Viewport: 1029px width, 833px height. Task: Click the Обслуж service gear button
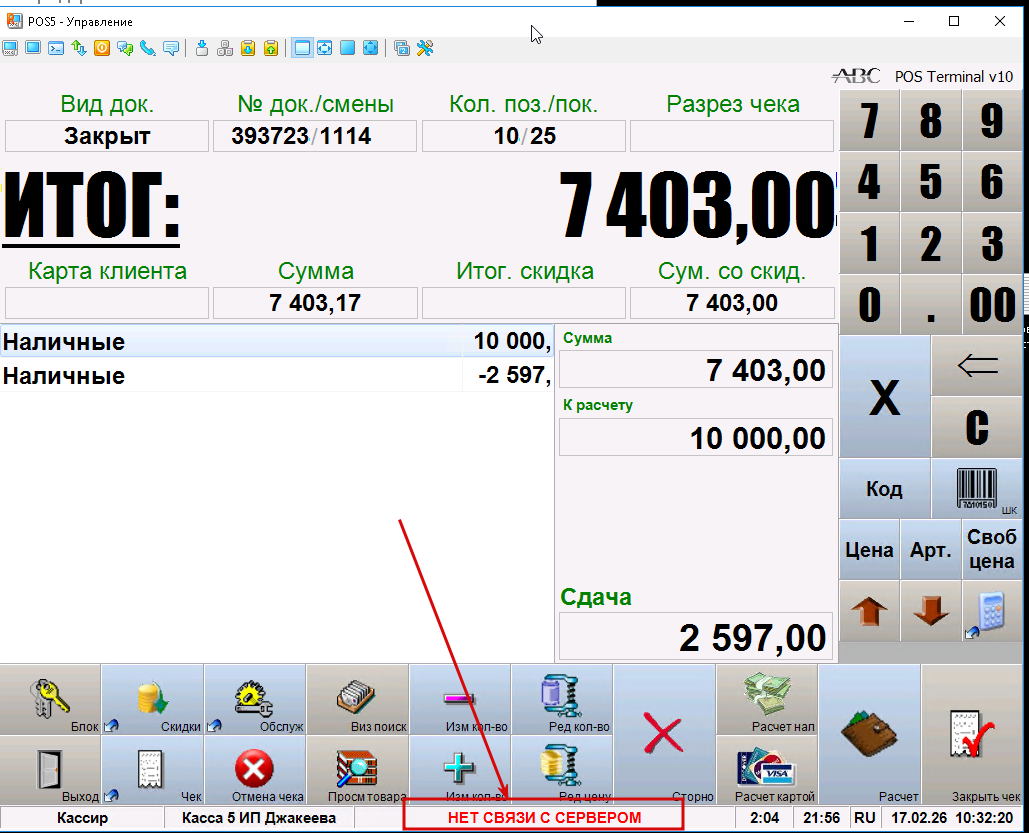255,700
